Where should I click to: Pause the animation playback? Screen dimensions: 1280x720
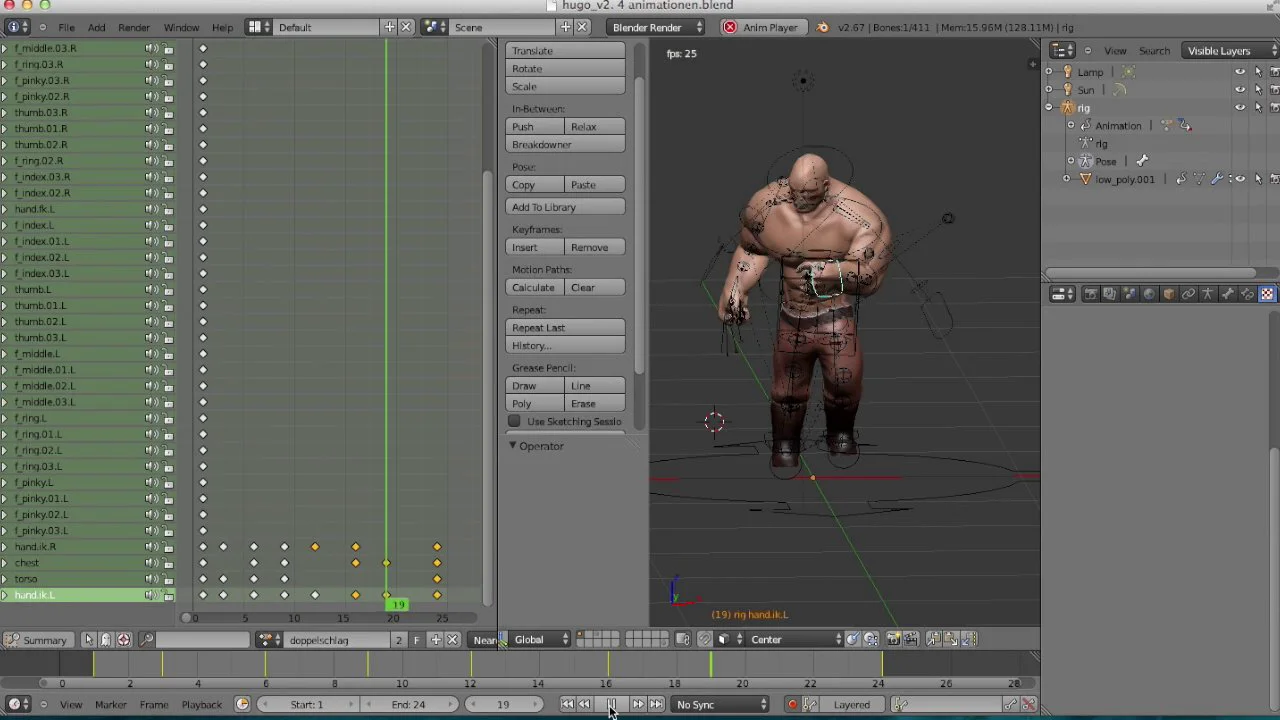pos(611,705)
